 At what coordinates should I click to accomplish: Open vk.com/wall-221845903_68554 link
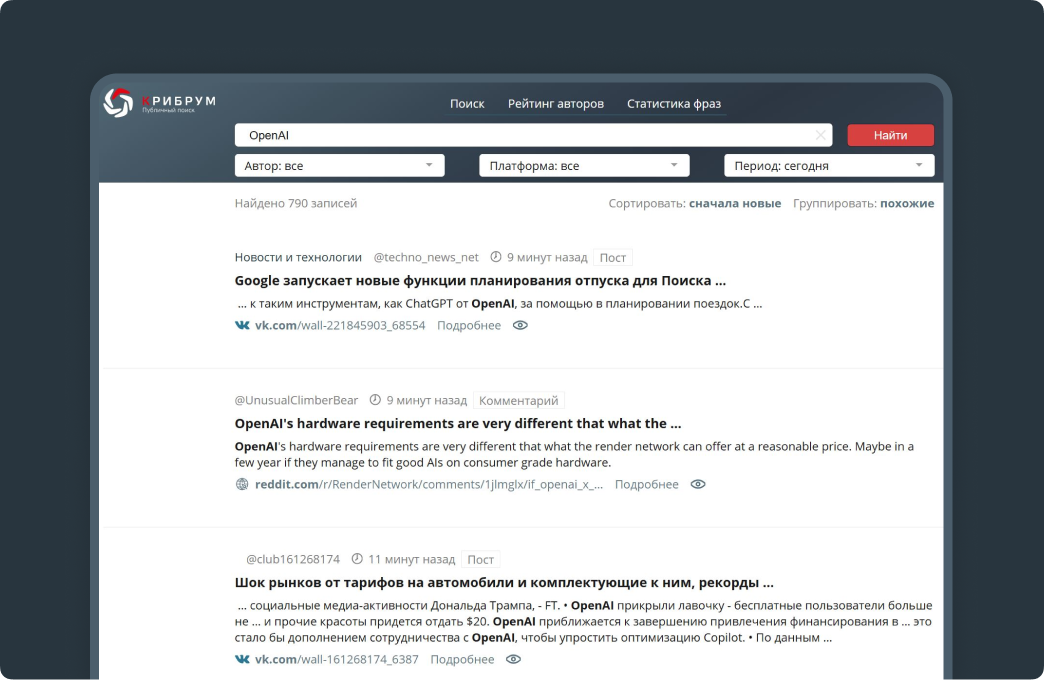coord(340,325)
